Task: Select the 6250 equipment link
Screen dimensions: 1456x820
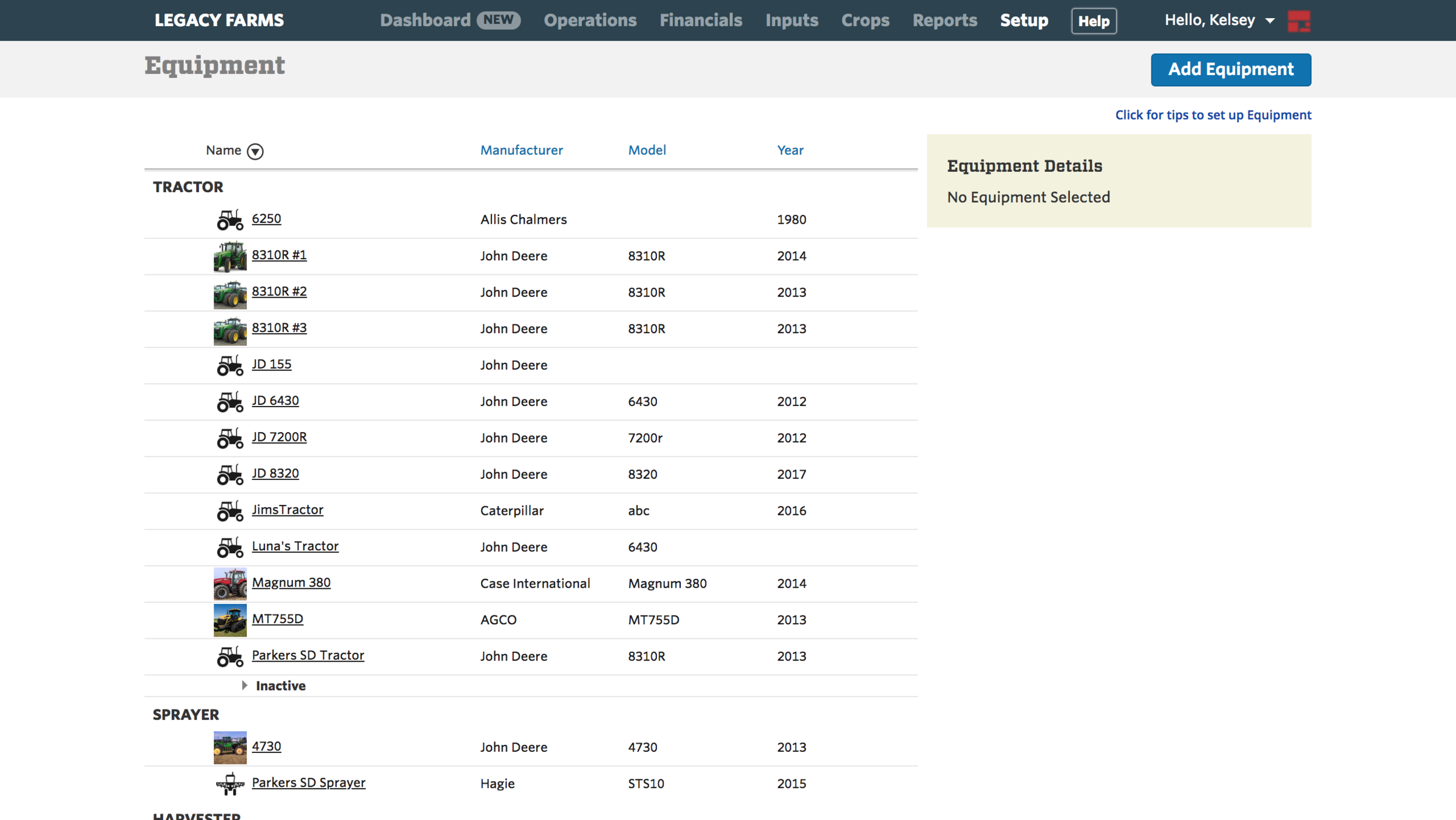Action: click(x=266, y=219)
